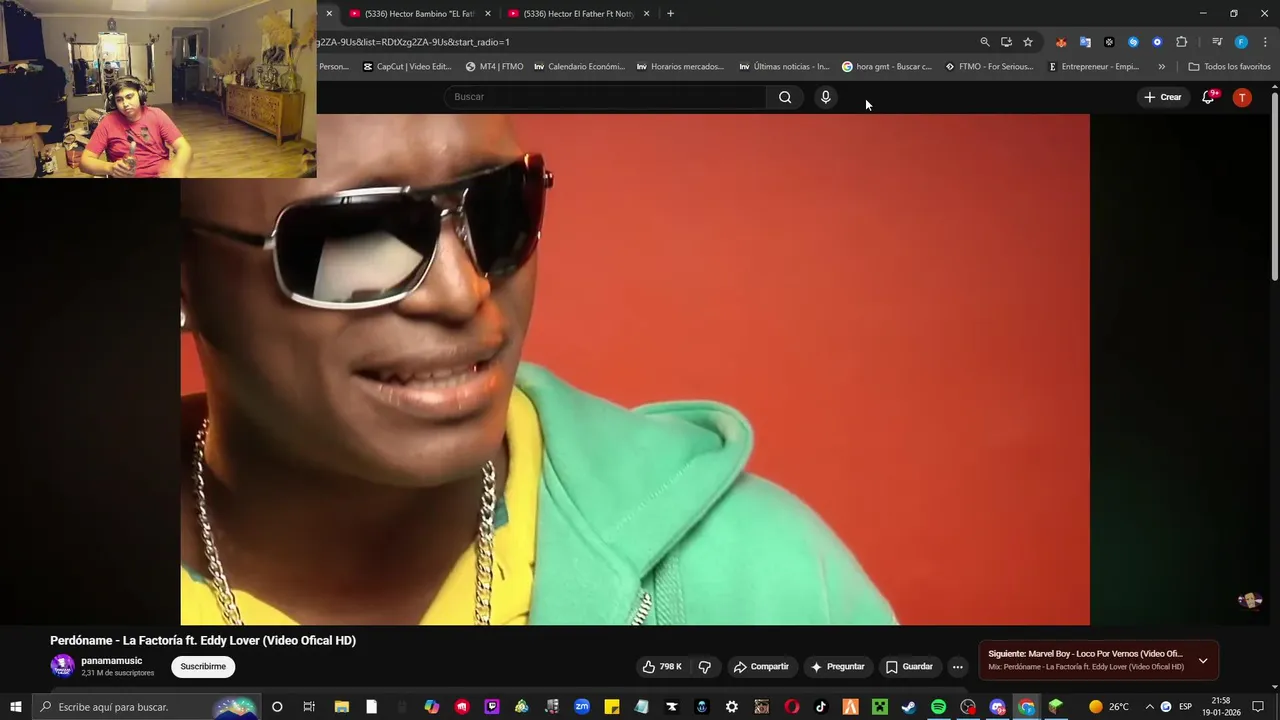
Task: Open MetaMask fox extension
Action: tap(1061, 42)
